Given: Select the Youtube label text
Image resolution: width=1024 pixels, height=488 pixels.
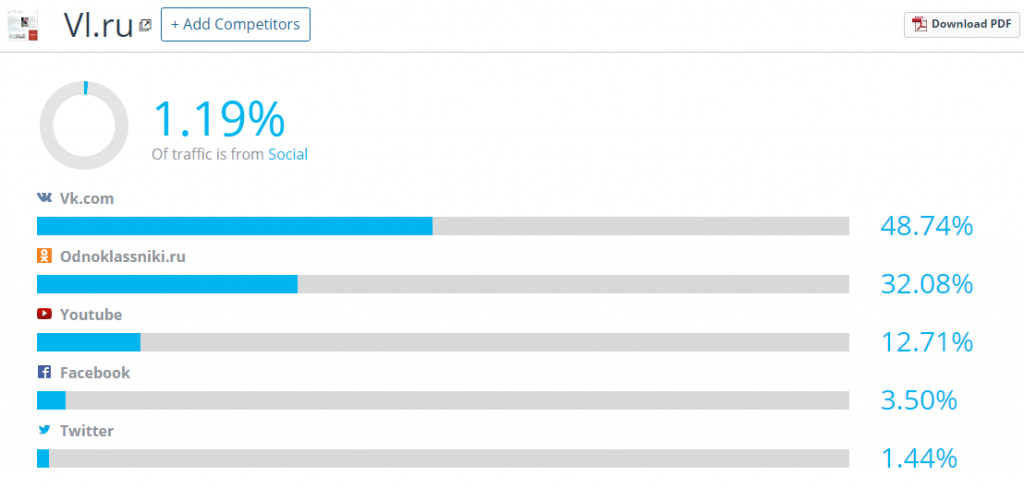Looking at the screenshot, I should [91, 315].
